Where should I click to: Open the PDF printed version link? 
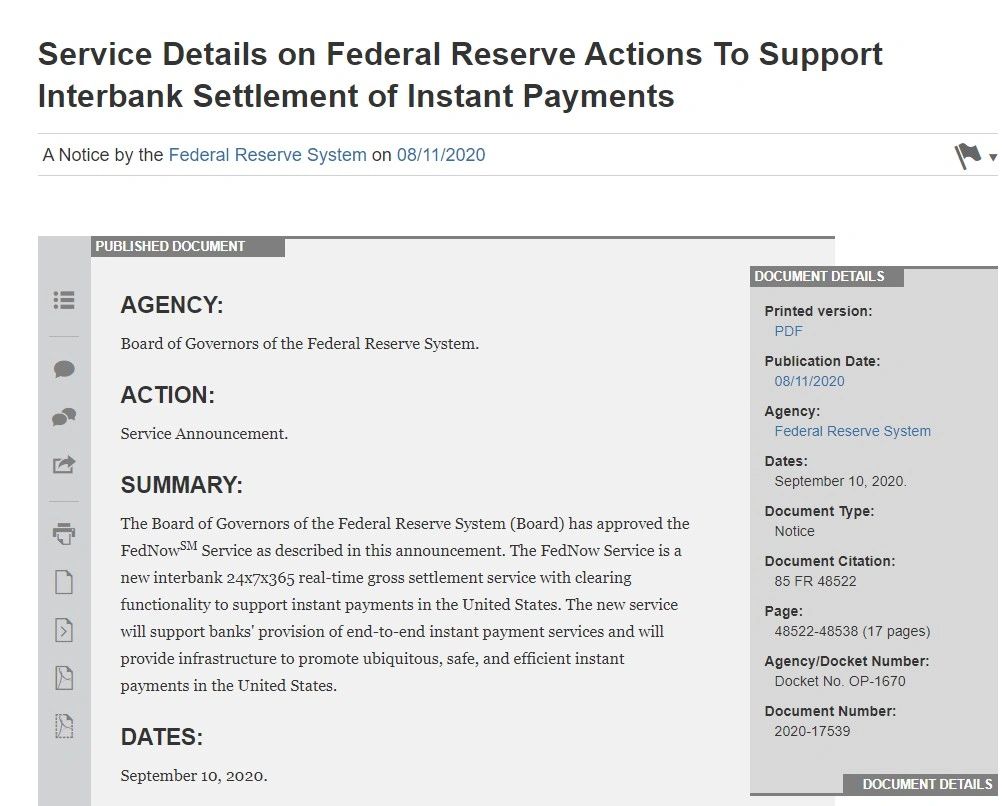[788, 331]
